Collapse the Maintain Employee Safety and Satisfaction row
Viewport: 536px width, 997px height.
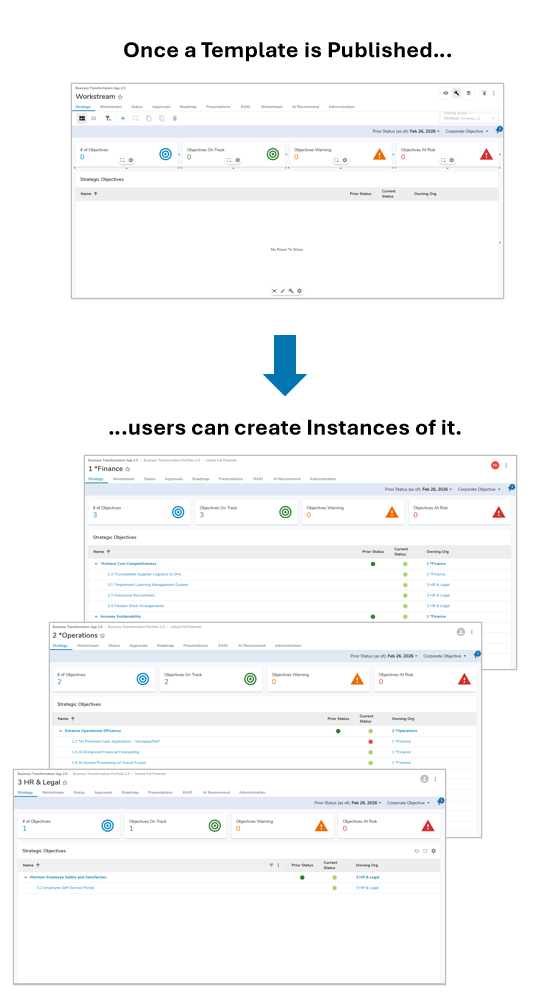tap(25, 877)
